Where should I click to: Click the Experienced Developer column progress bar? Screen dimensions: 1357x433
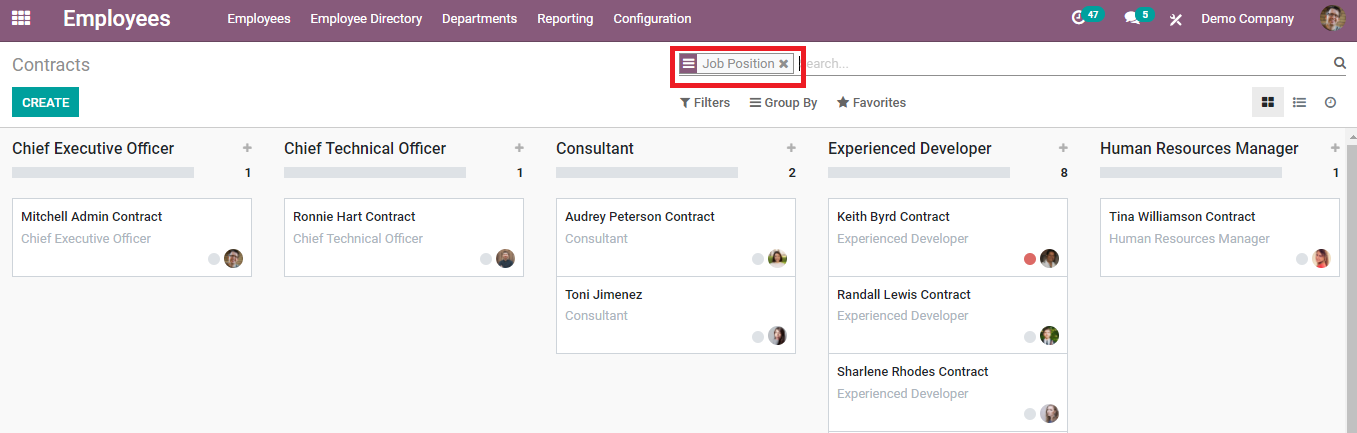pos(918,173)
